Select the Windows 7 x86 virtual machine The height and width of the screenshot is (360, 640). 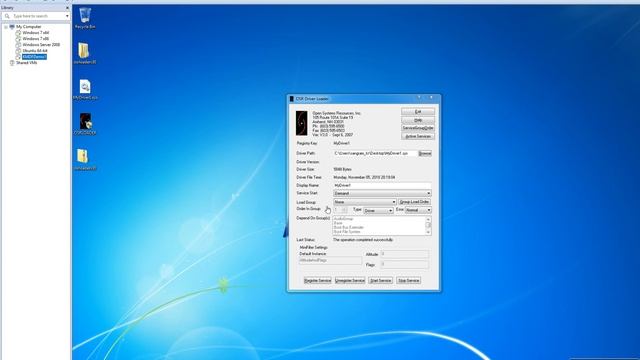[x=36, y=38]
